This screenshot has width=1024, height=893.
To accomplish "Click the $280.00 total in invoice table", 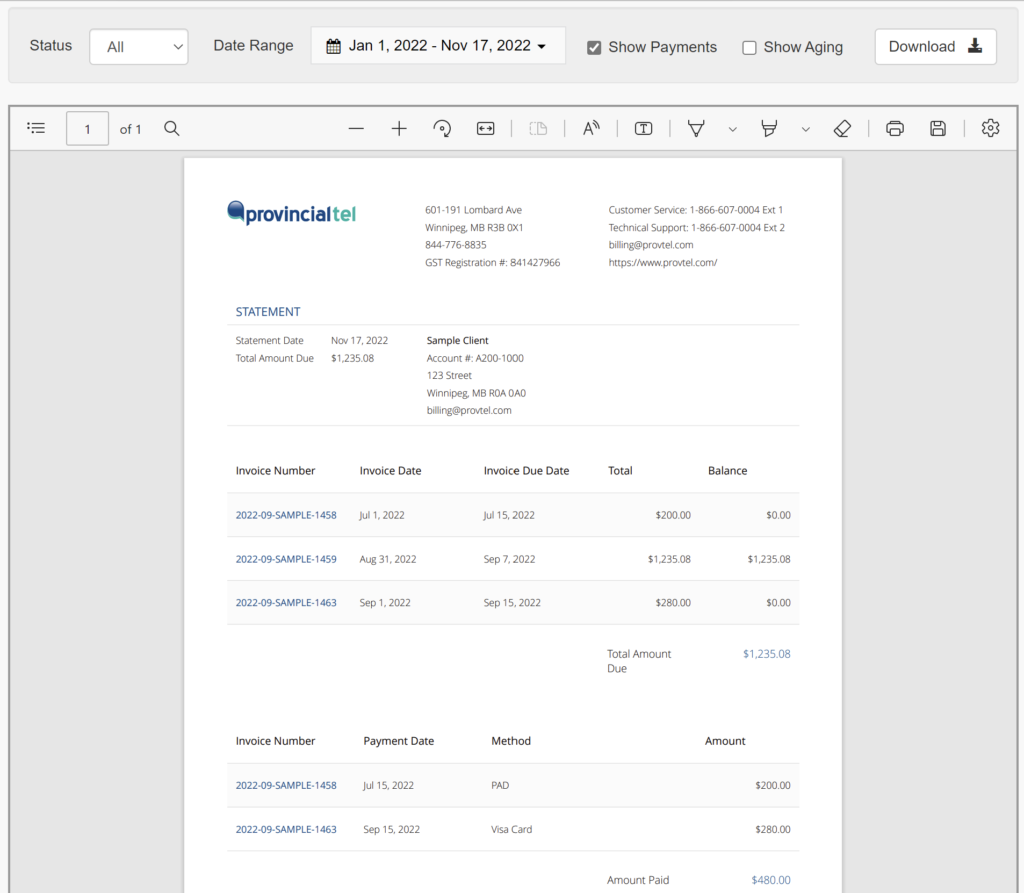I will click(x=673, y=603).
